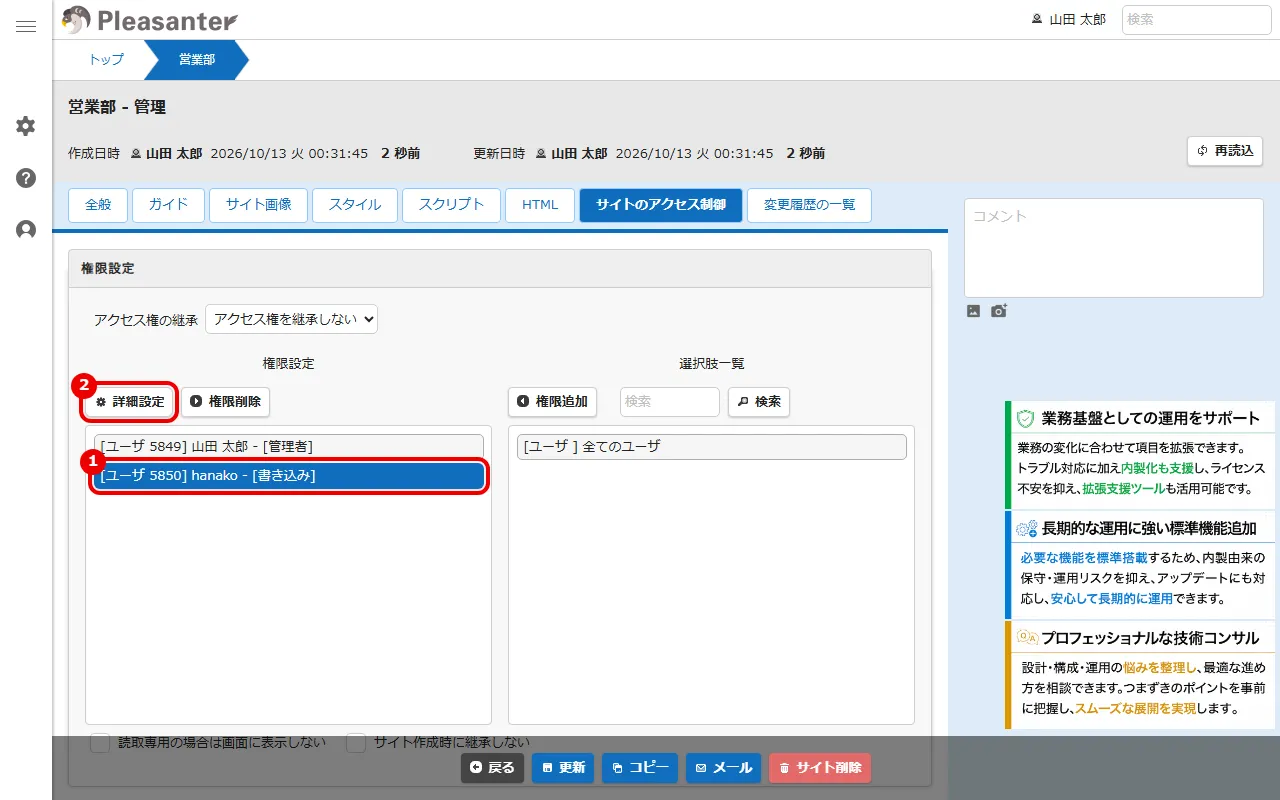Open the サイト画像 tab
This screenshot has width=1280, height=800.
tap(259, 205)
